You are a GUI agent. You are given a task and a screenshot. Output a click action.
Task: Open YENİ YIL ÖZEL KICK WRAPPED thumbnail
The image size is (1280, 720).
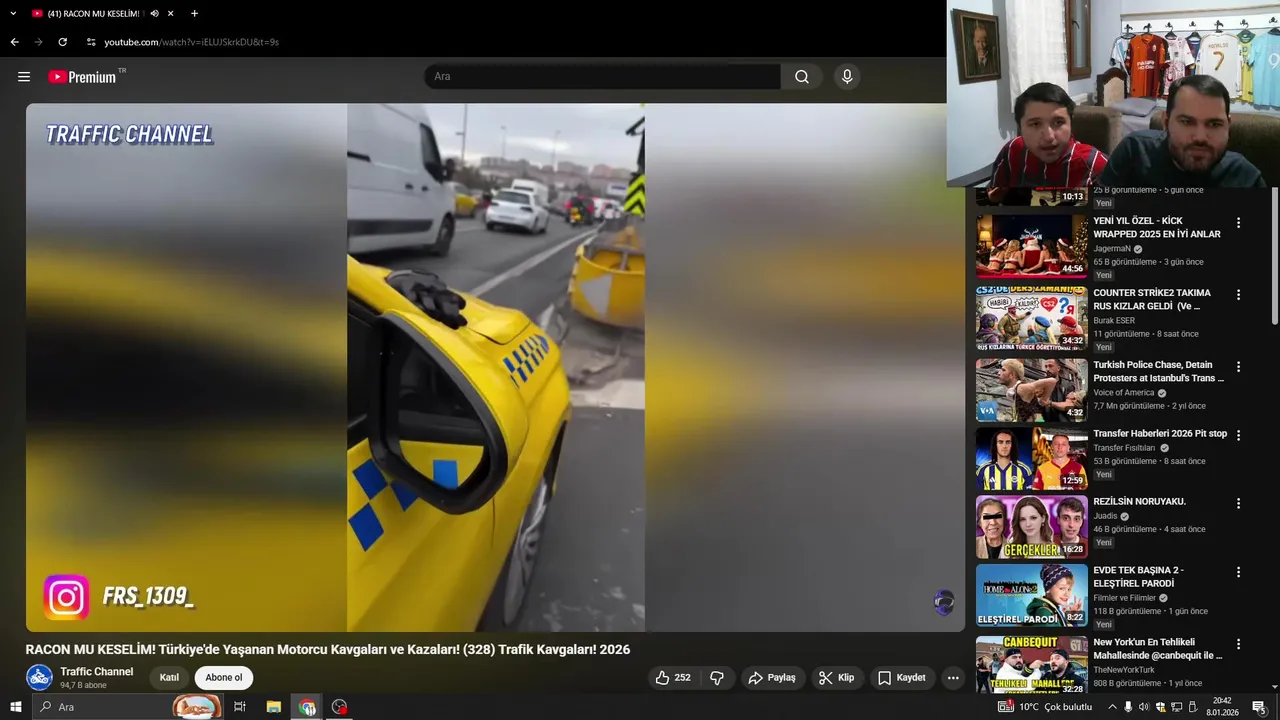tap(1031, 246)
